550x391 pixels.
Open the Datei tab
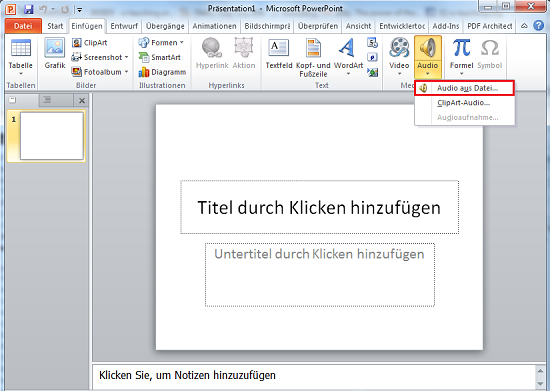[x=23, y=26]
